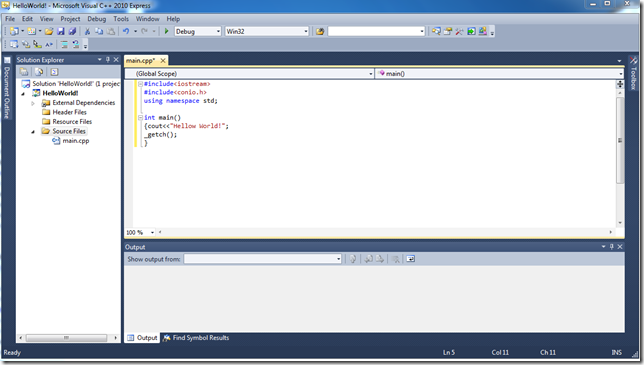This screenshot has width=644, height=365.
Task: Click the Toolbox hammer-and-wrench toolbar icon
Action: point(459,31)
